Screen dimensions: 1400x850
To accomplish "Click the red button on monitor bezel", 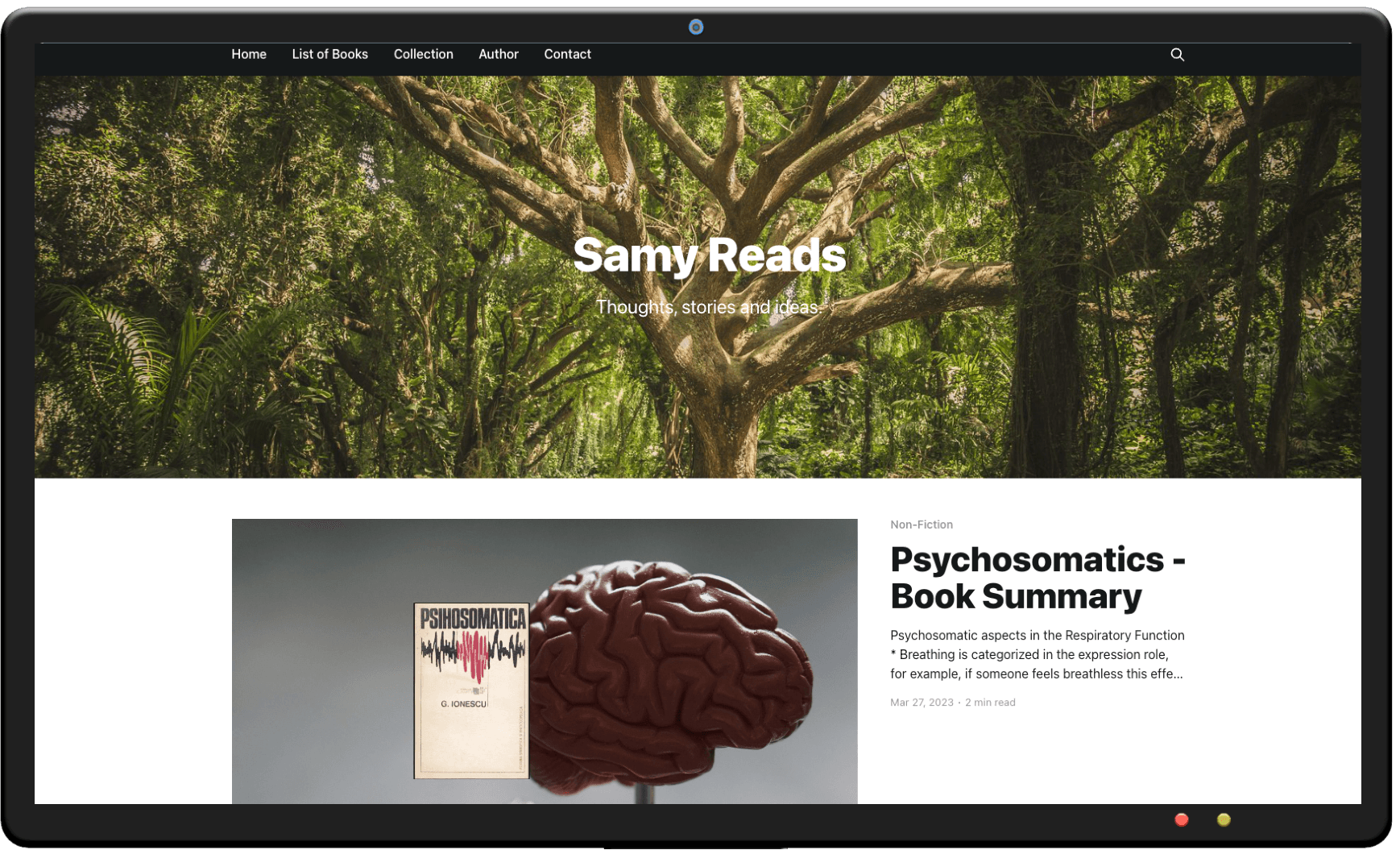I will pyautogui.click(x=1182, y=819).
